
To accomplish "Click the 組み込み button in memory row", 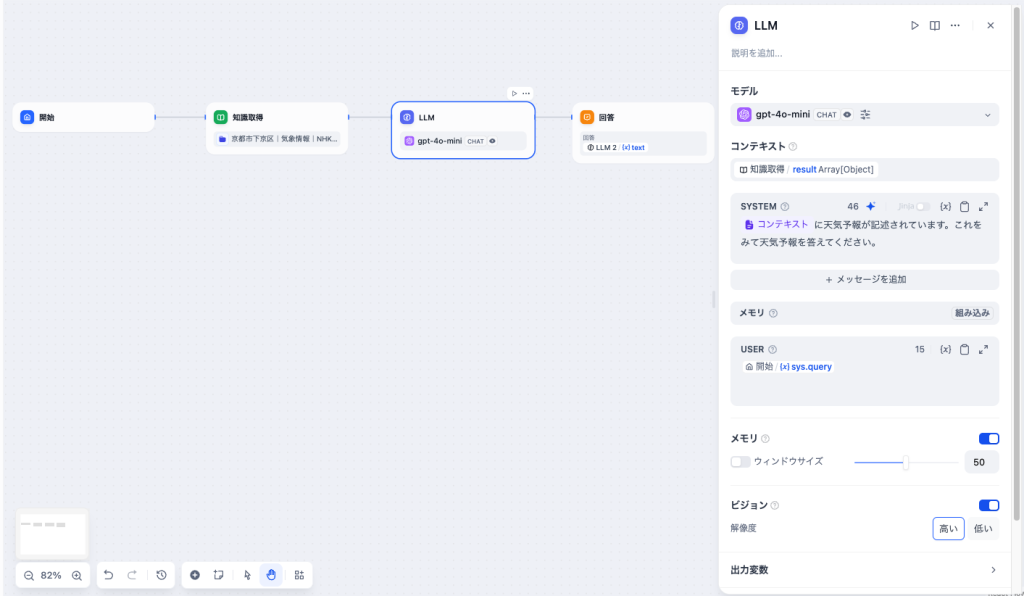I will [x=971, y=313].
